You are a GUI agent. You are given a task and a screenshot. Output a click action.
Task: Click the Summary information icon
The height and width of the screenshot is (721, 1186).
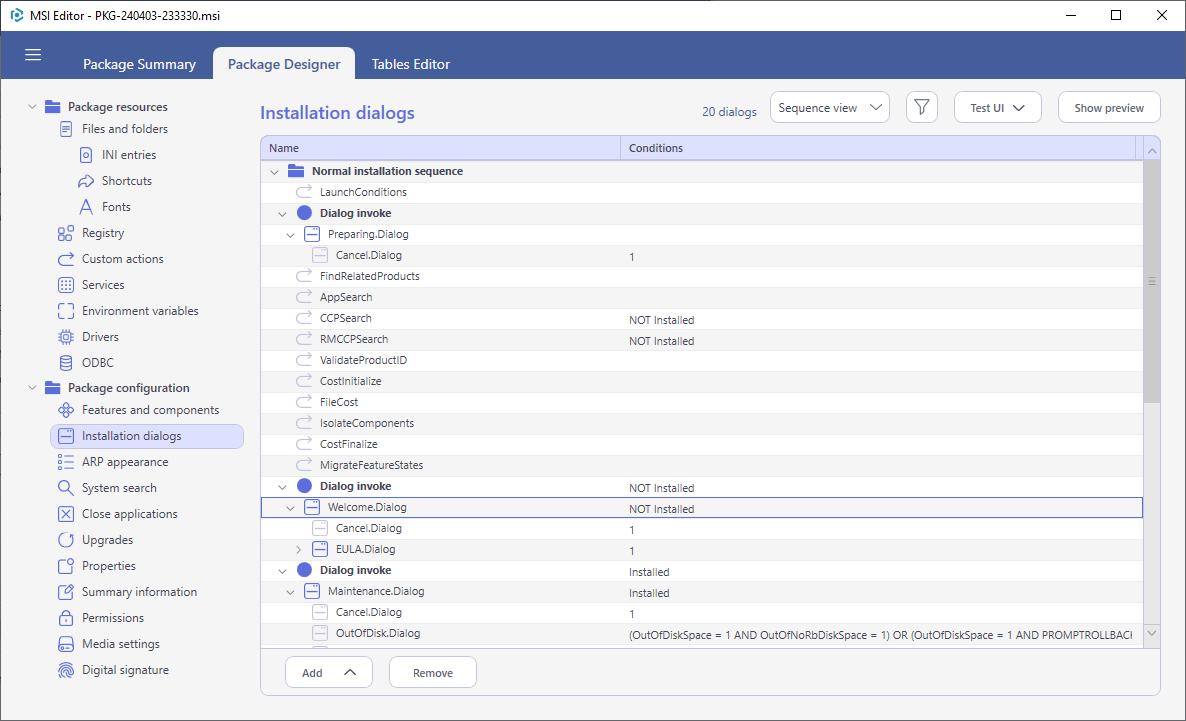click(x=66, y=592)
